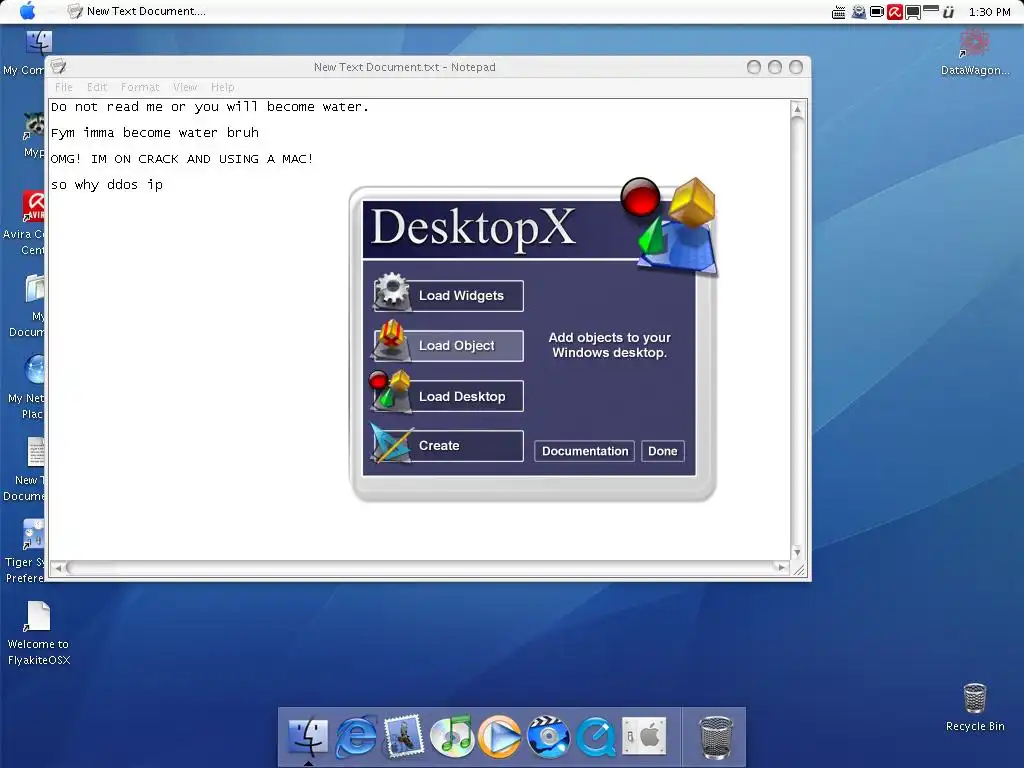This screenshot has width=1024, height=768.
Task: Click the Load Object red box icon
Action: coord(391,340)
